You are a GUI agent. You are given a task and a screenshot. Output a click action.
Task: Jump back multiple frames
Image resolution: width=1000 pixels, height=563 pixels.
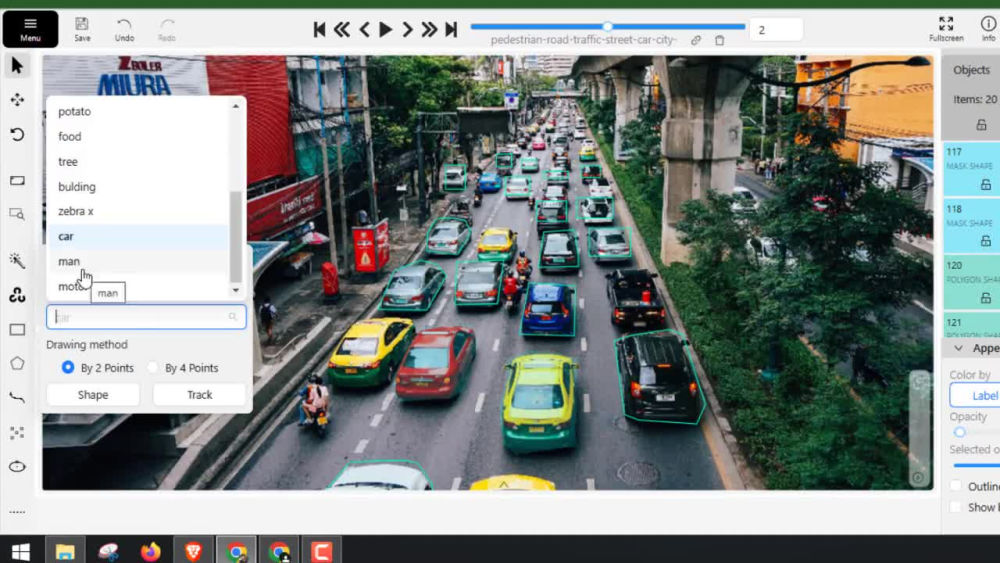tap(342, 29)
